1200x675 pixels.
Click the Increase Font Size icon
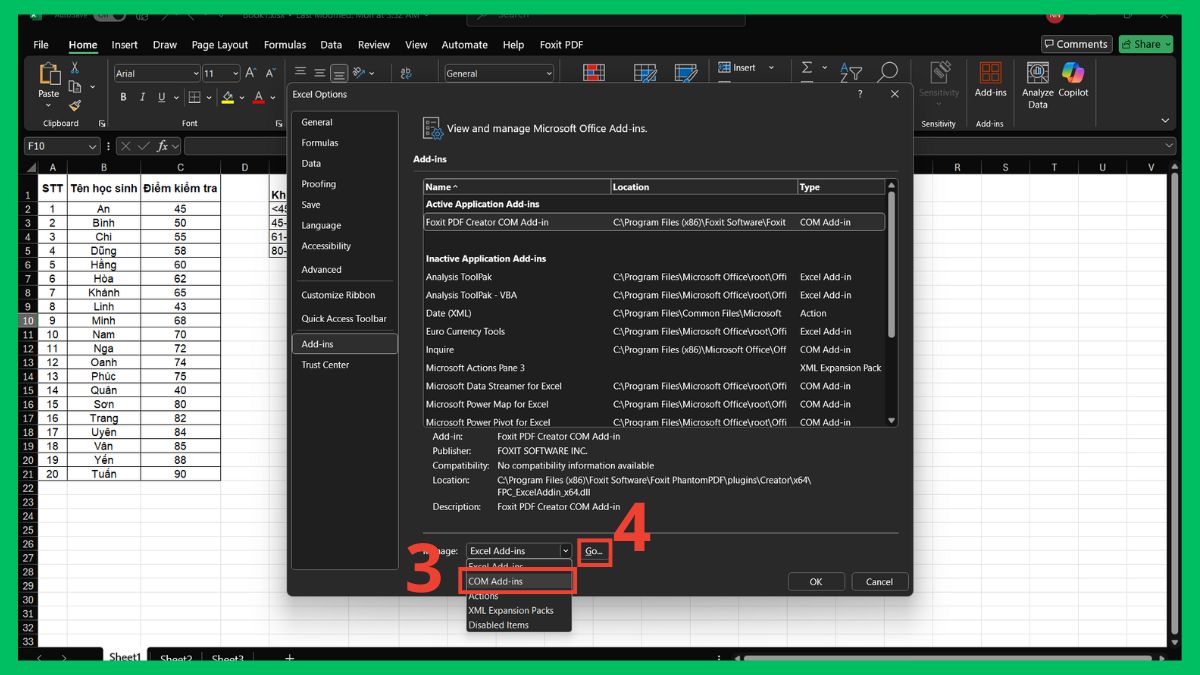pos(252,72)
